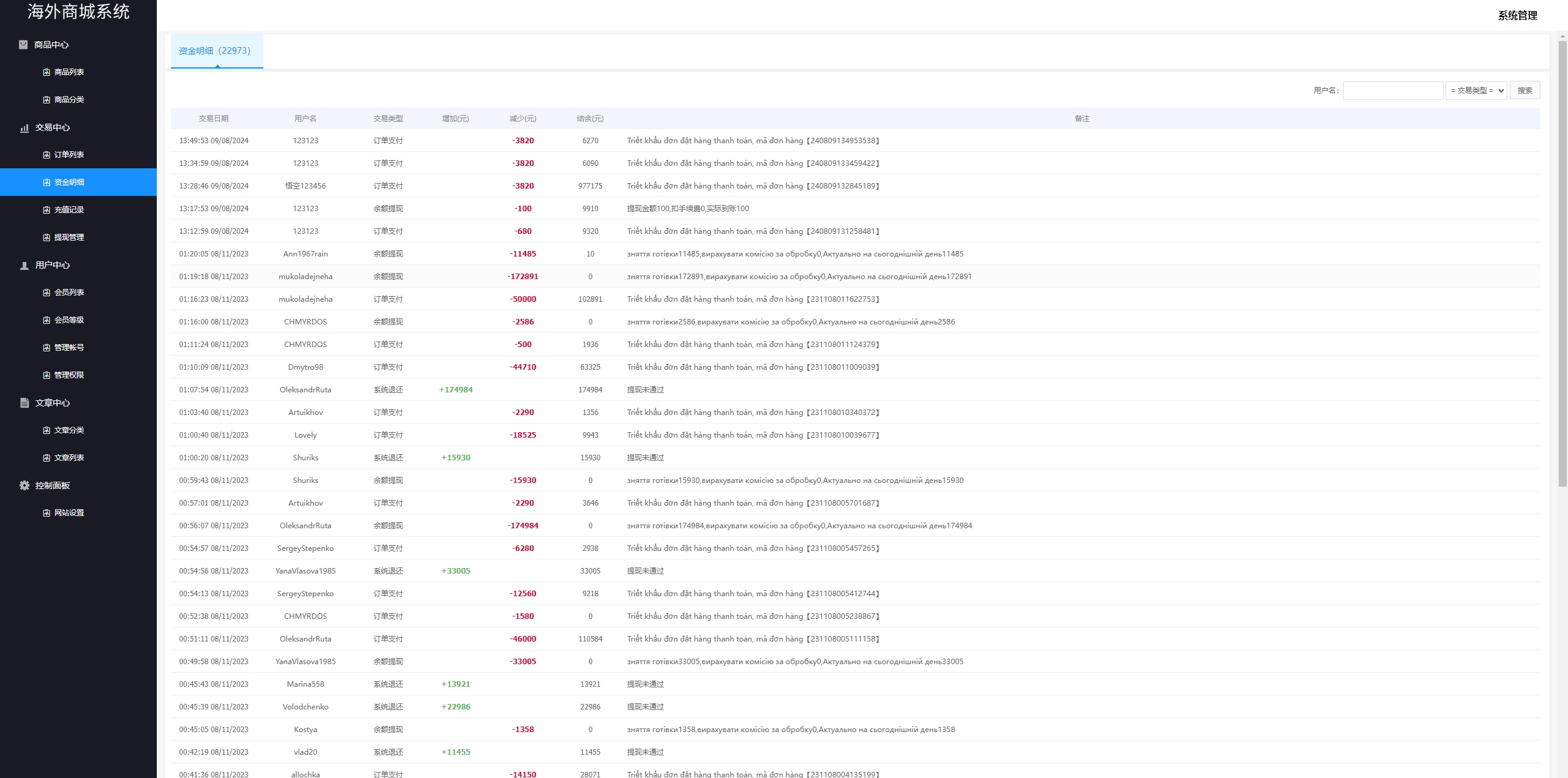
Task: Open 提现管理 in the sidebar
Action: (69, 238)
